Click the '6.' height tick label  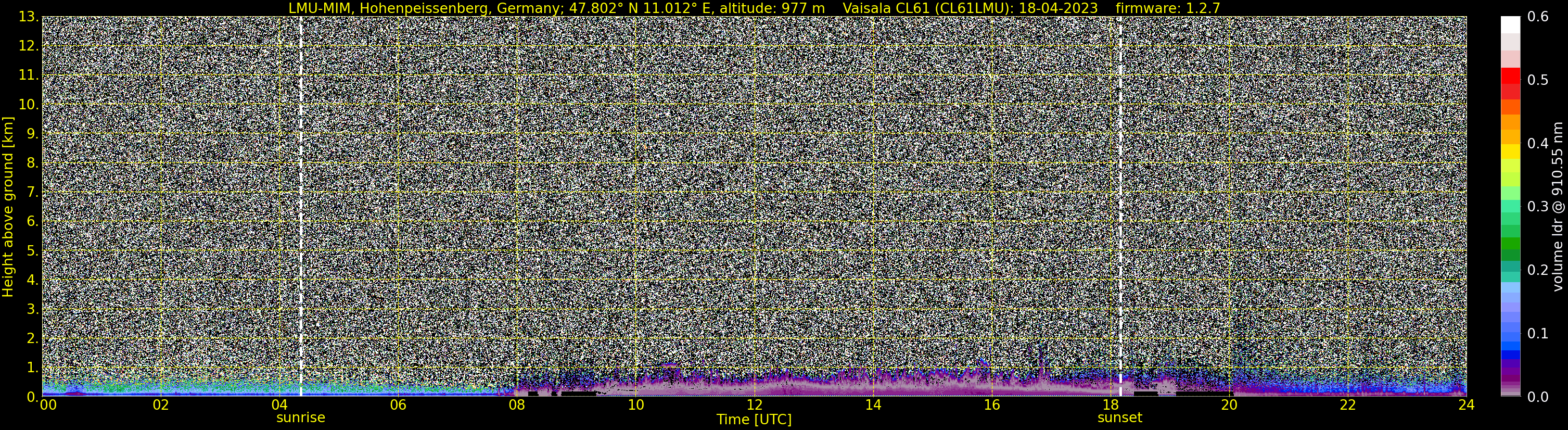[33, 222]
